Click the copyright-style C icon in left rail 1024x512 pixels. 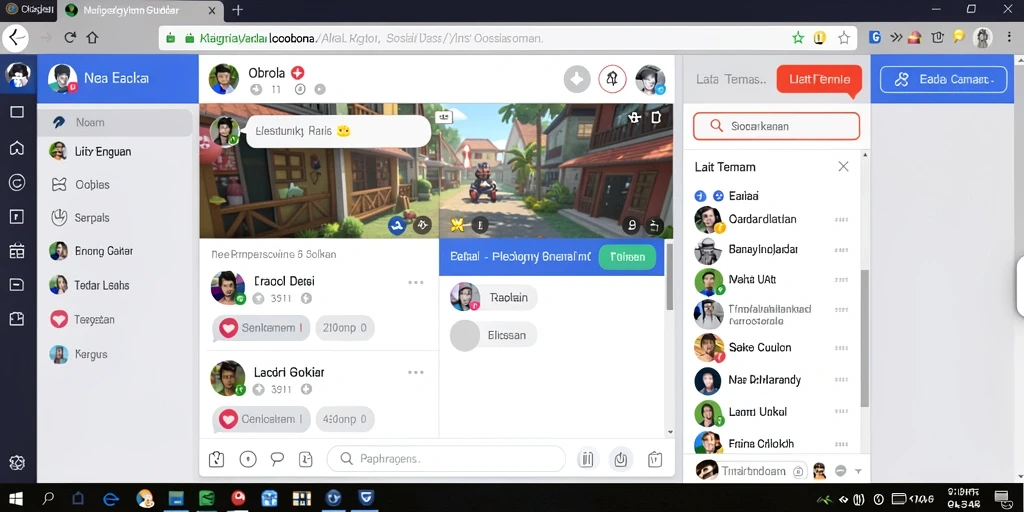17,183
